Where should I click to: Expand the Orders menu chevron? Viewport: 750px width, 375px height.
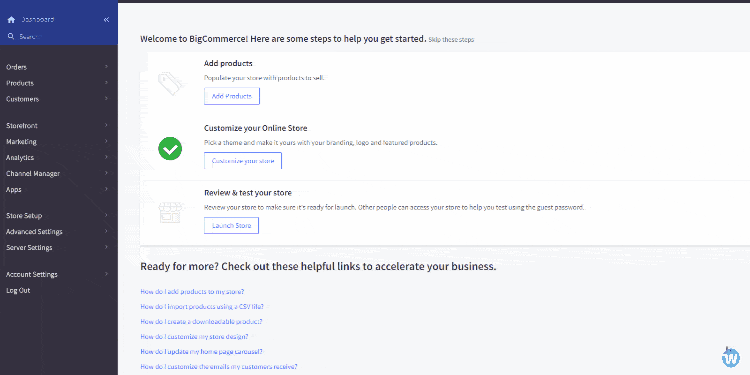106,67
